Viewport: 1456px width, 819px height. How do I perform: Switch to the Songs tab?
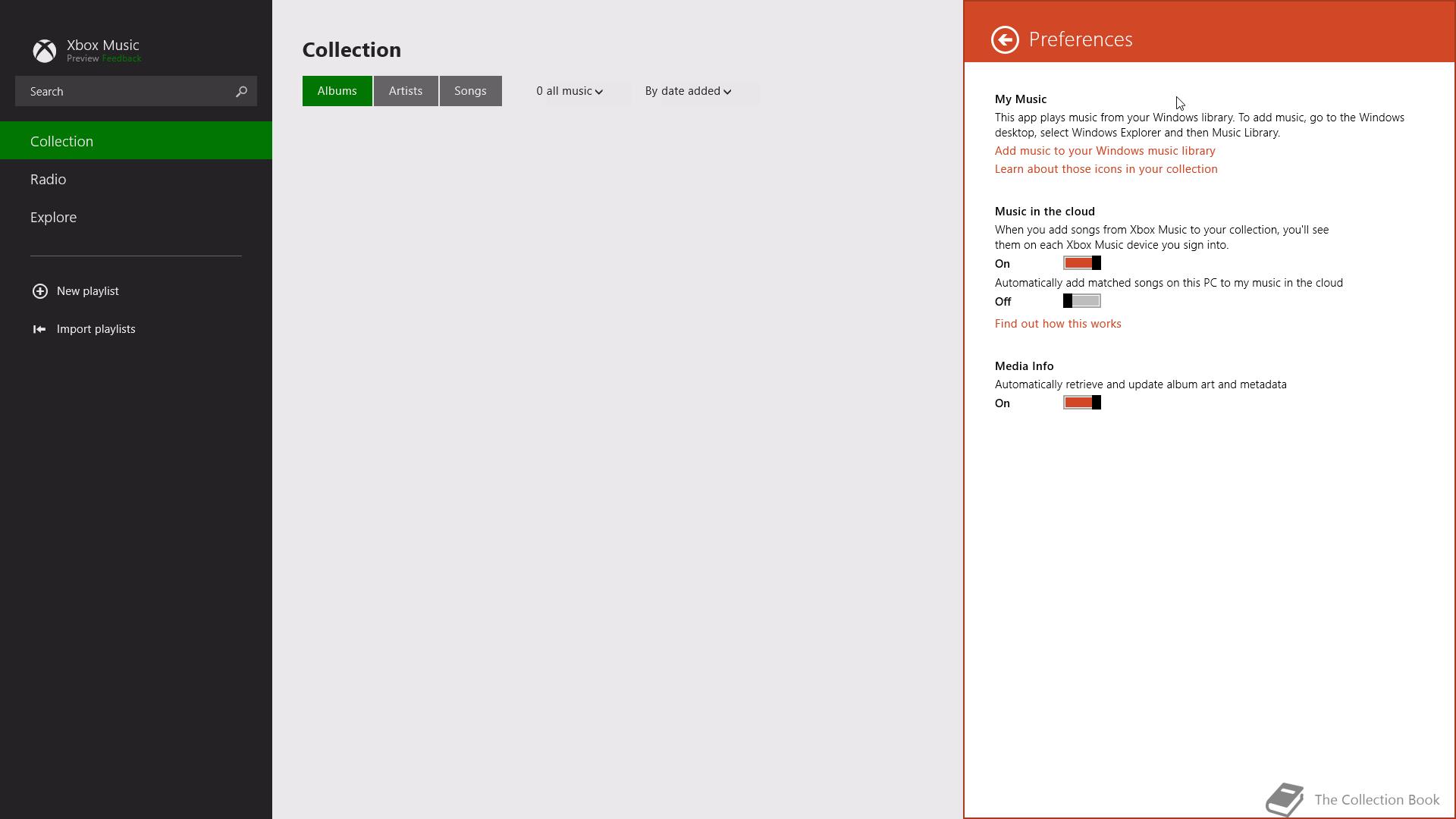point(470,91)
